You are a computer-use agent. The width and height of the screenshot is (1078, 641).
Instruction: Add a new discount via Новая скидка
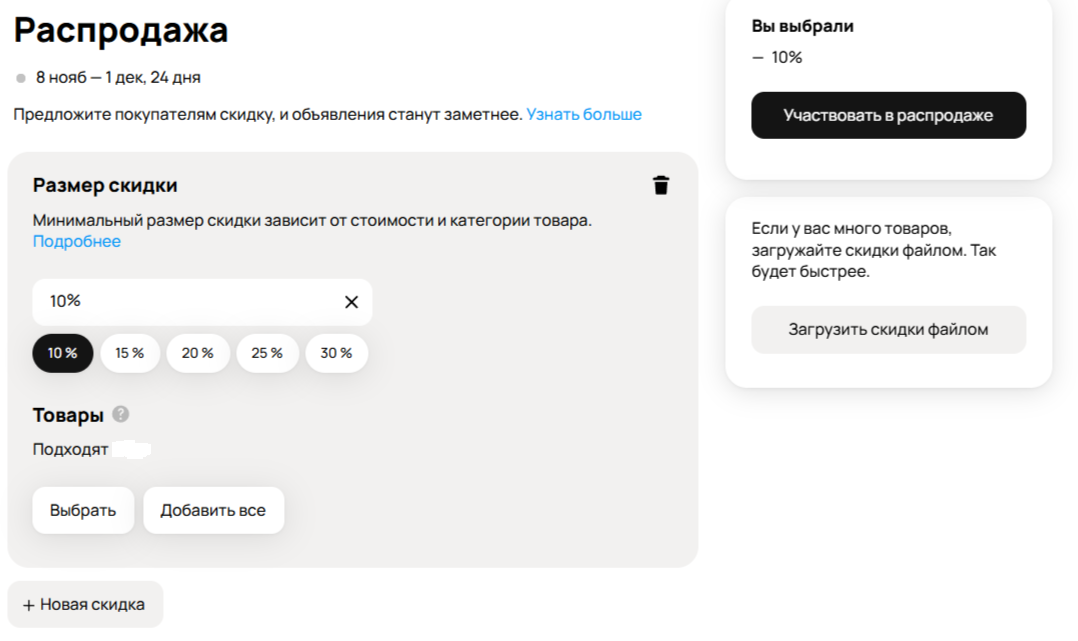[85, 604]
